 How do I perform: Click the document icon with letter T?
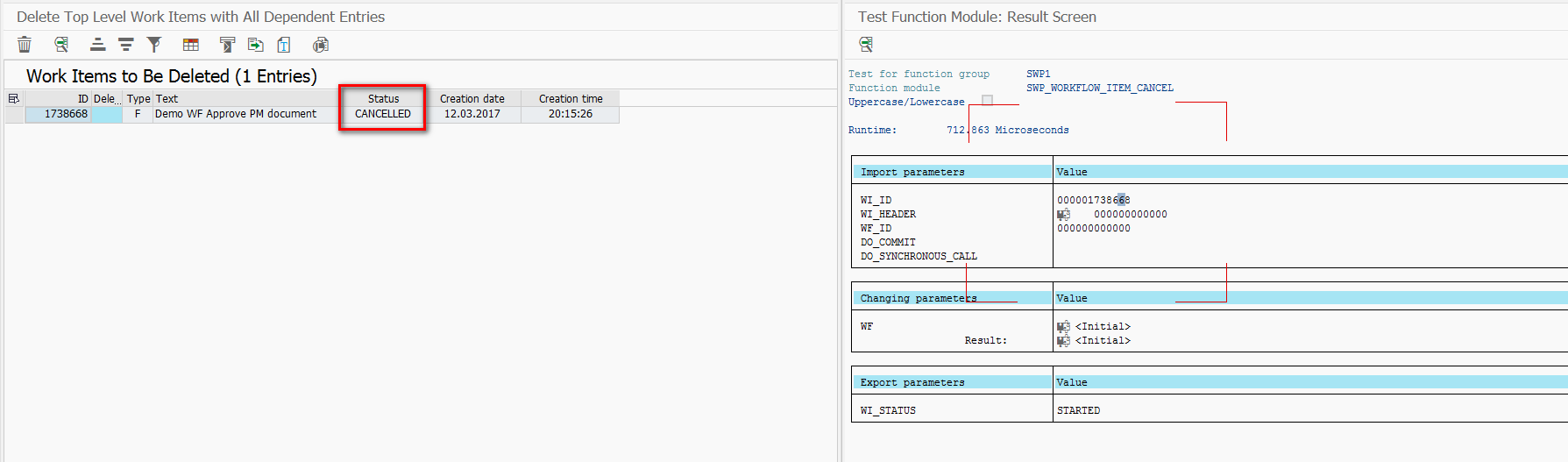click(284, 45)
